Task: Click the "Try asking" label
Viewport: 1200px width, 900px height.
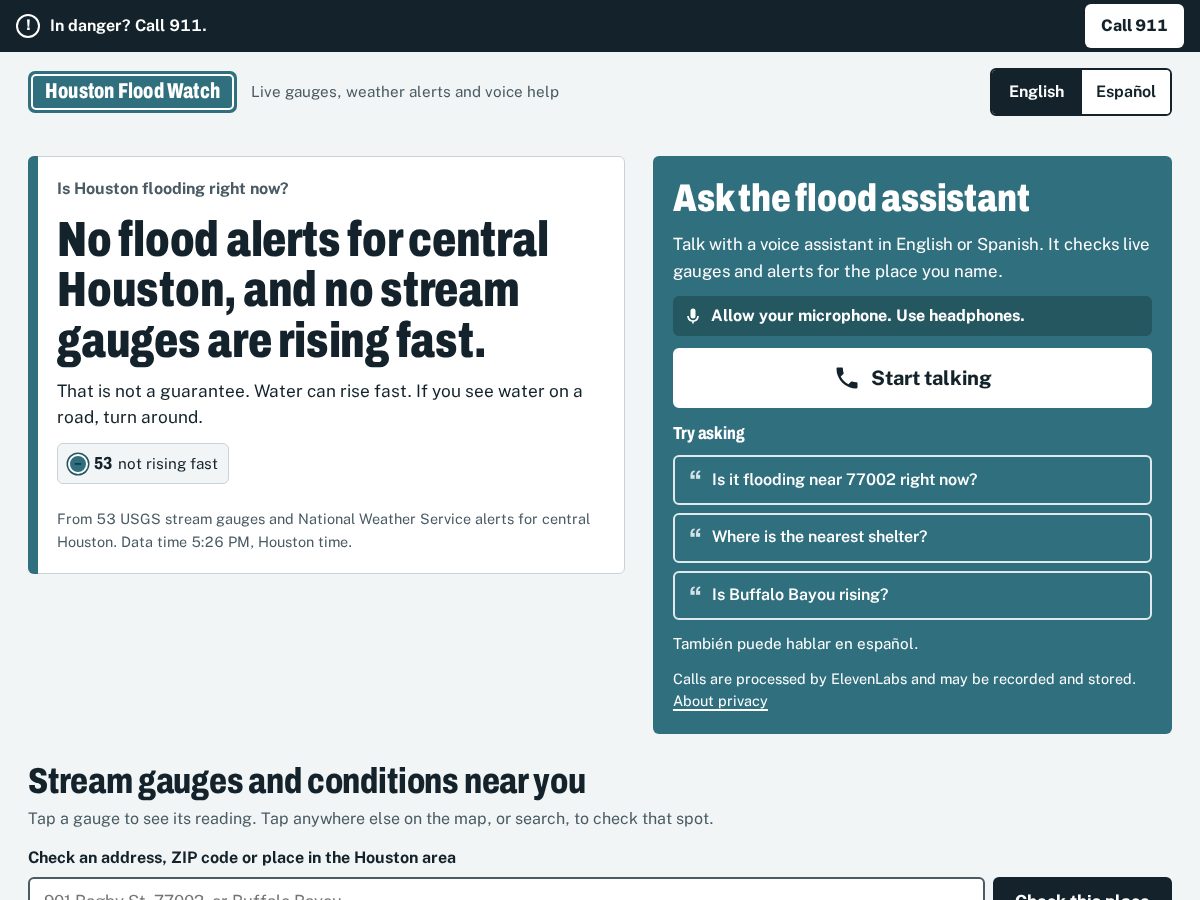Action: [709, 433]
